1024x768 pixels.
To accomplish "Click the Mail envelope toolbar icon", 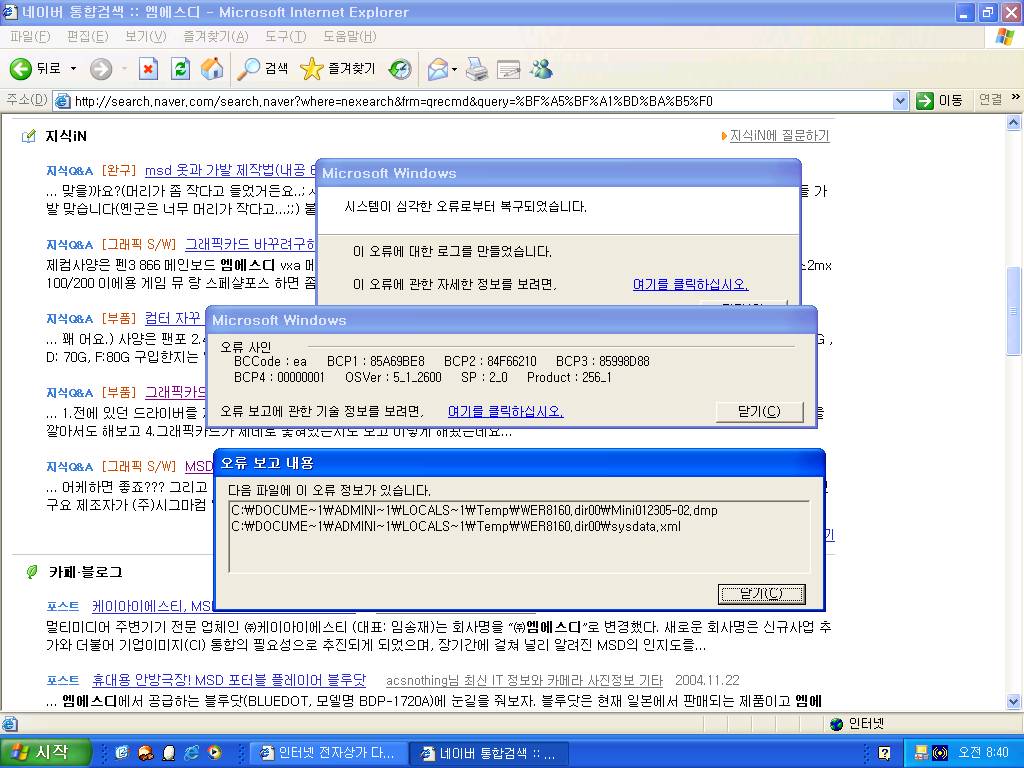I will click(x=438, y=69).
